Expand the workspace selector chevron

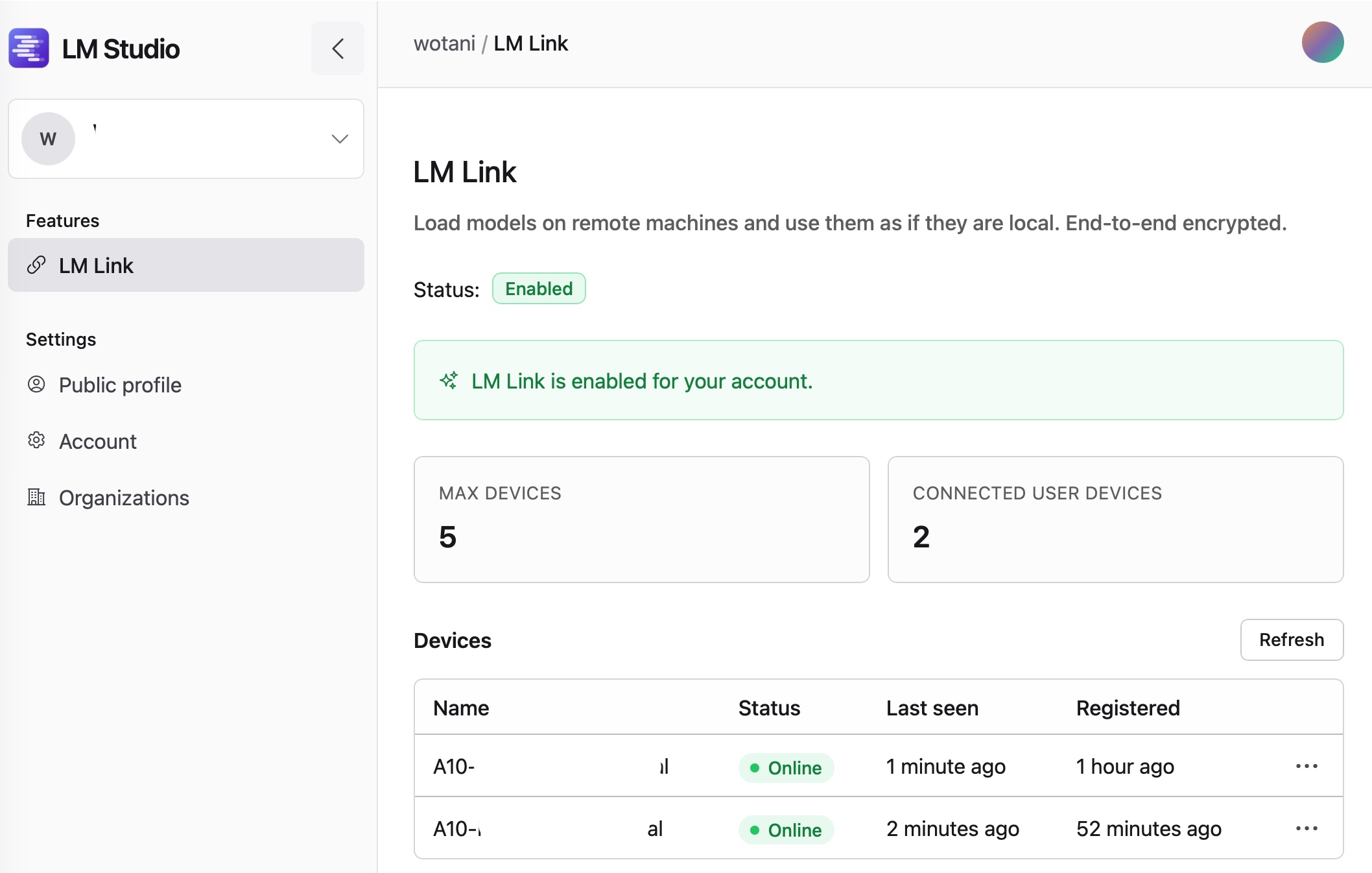pos(340,139)
